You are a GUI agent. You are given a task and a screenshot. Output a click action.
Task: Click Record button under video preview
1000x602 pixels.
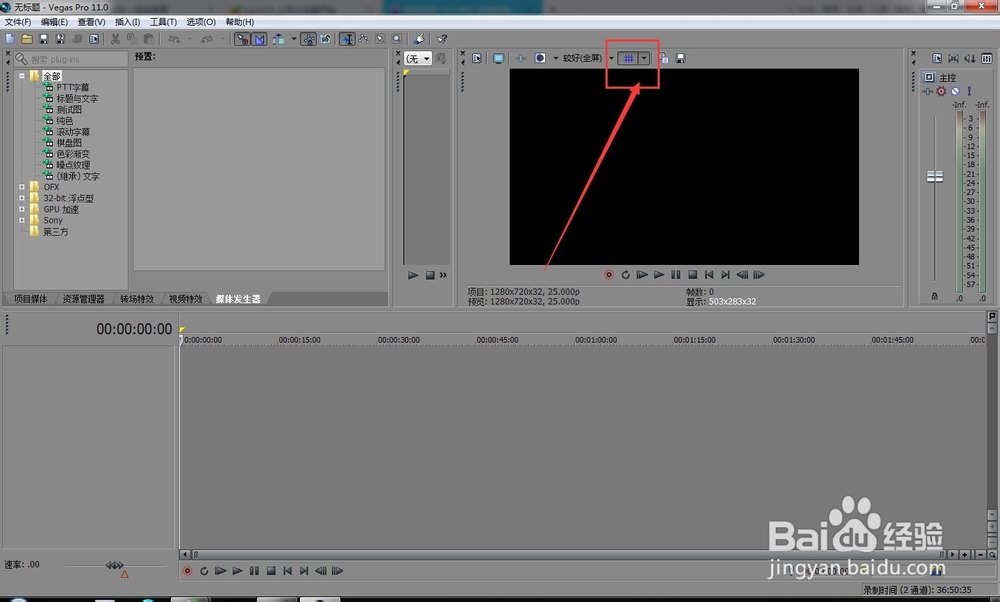[609, 275]
